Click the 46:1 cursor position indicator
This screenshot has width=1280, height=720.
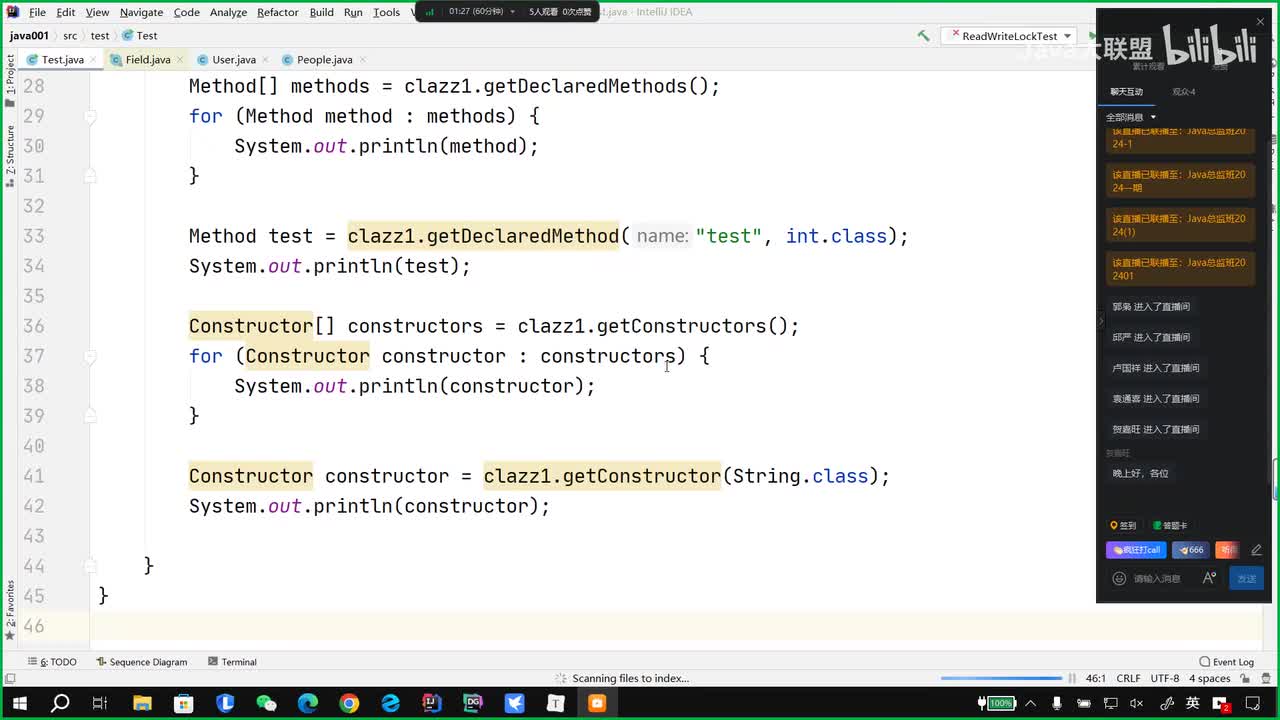click(1095, 678)
